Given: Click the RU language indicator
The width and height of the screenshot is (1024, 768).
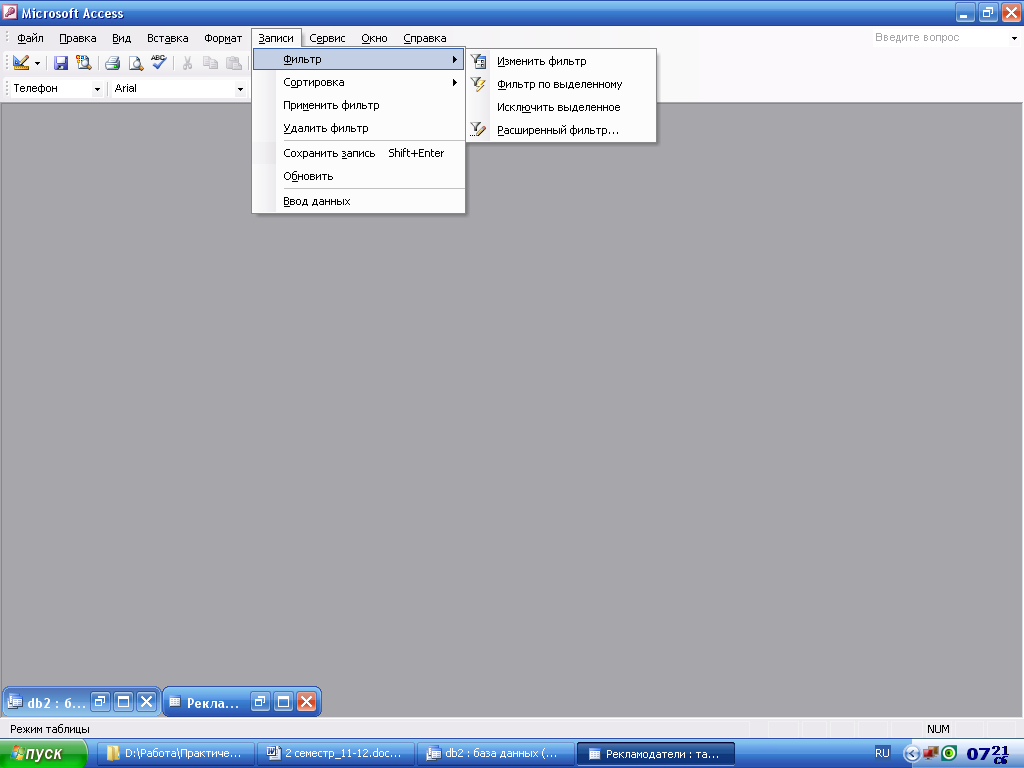Looking at the screenshot, I should point(882,753).
